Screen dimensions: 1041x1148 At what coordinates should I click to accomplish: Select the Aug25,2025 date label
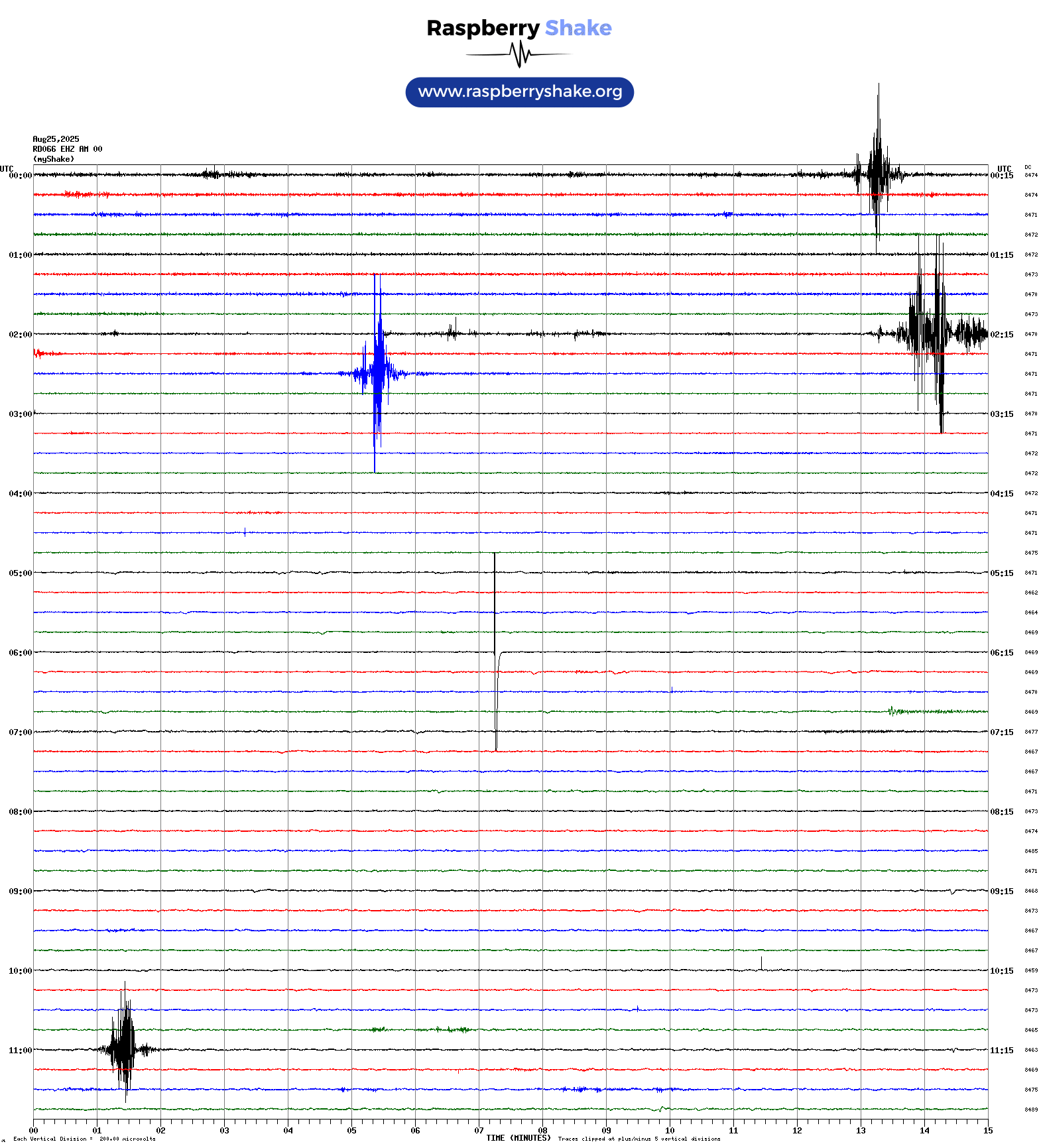[56, 139]
